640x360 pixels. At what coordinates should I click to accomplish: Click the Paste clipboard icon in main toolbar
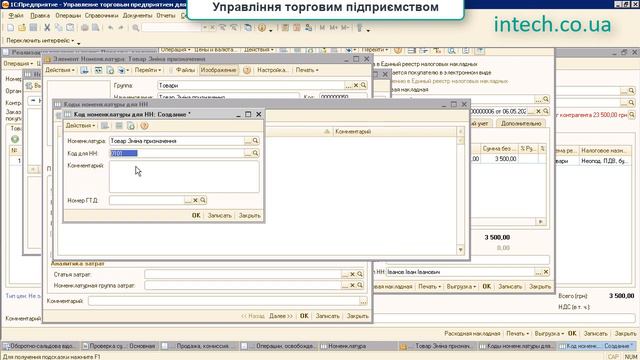click(70, 28)
